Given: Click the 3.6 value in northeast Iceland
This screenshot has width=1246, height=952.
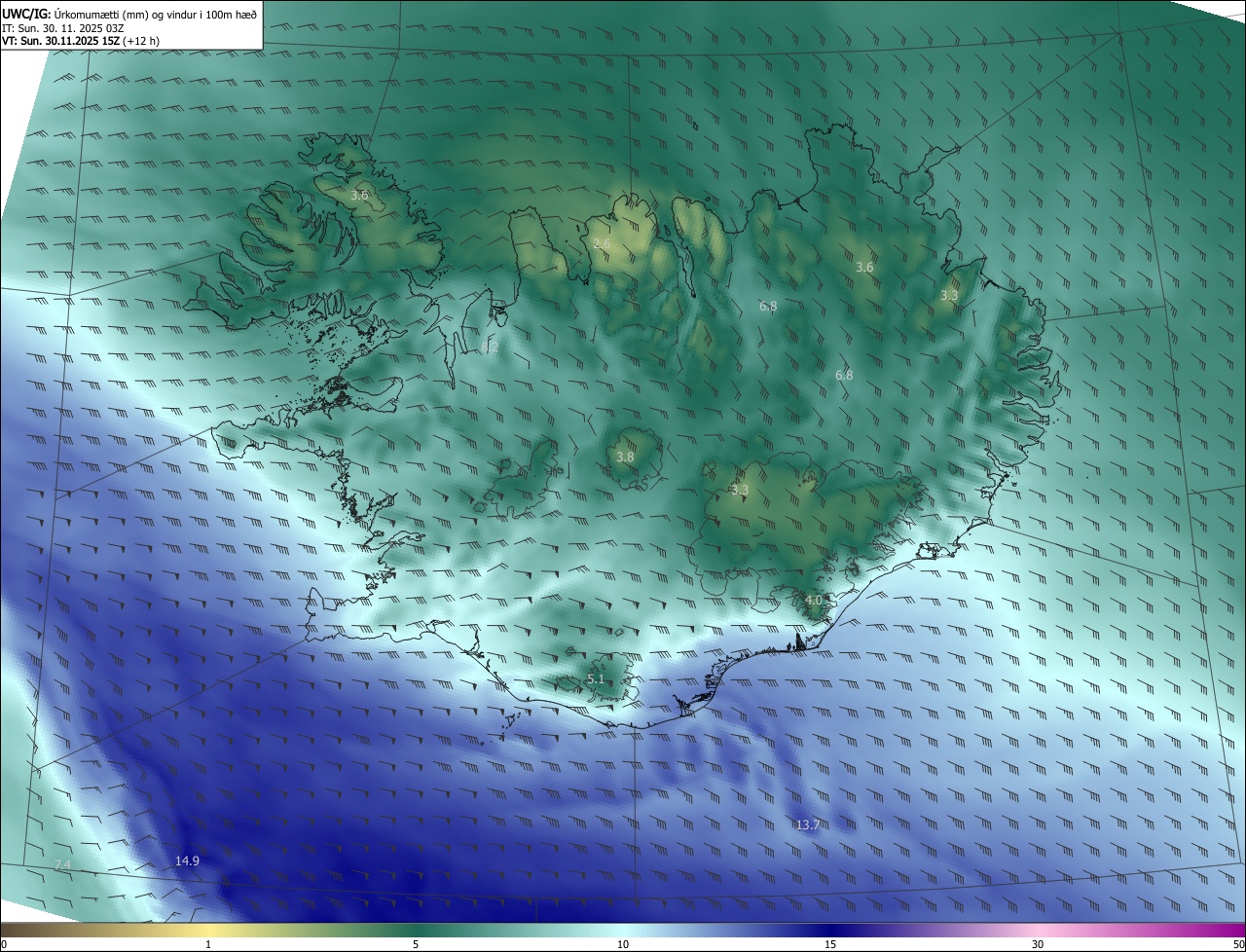Looking at the screenshot, I should [x=864, y=267].
